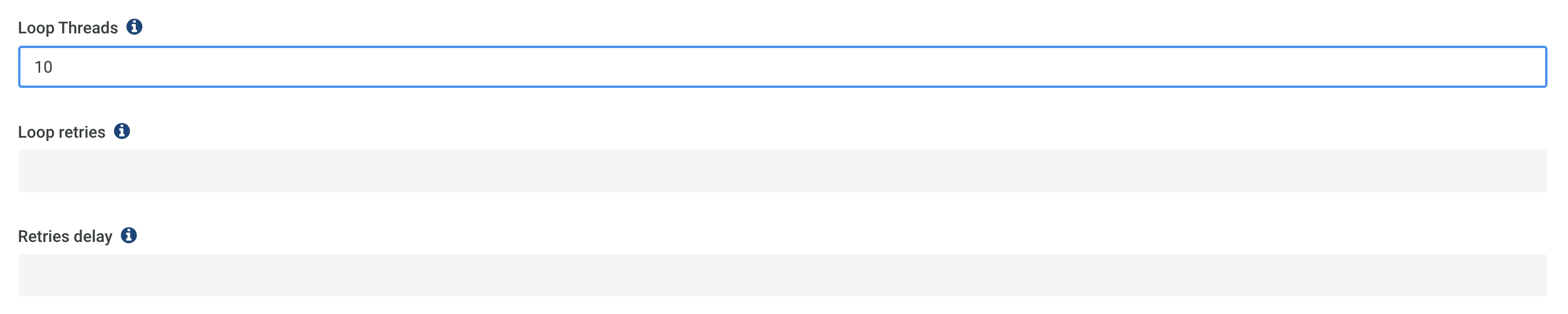Click the "Retries delay" label text
Image resolution: width=1568 pixels, height=314 pixels.
[65, 237]
